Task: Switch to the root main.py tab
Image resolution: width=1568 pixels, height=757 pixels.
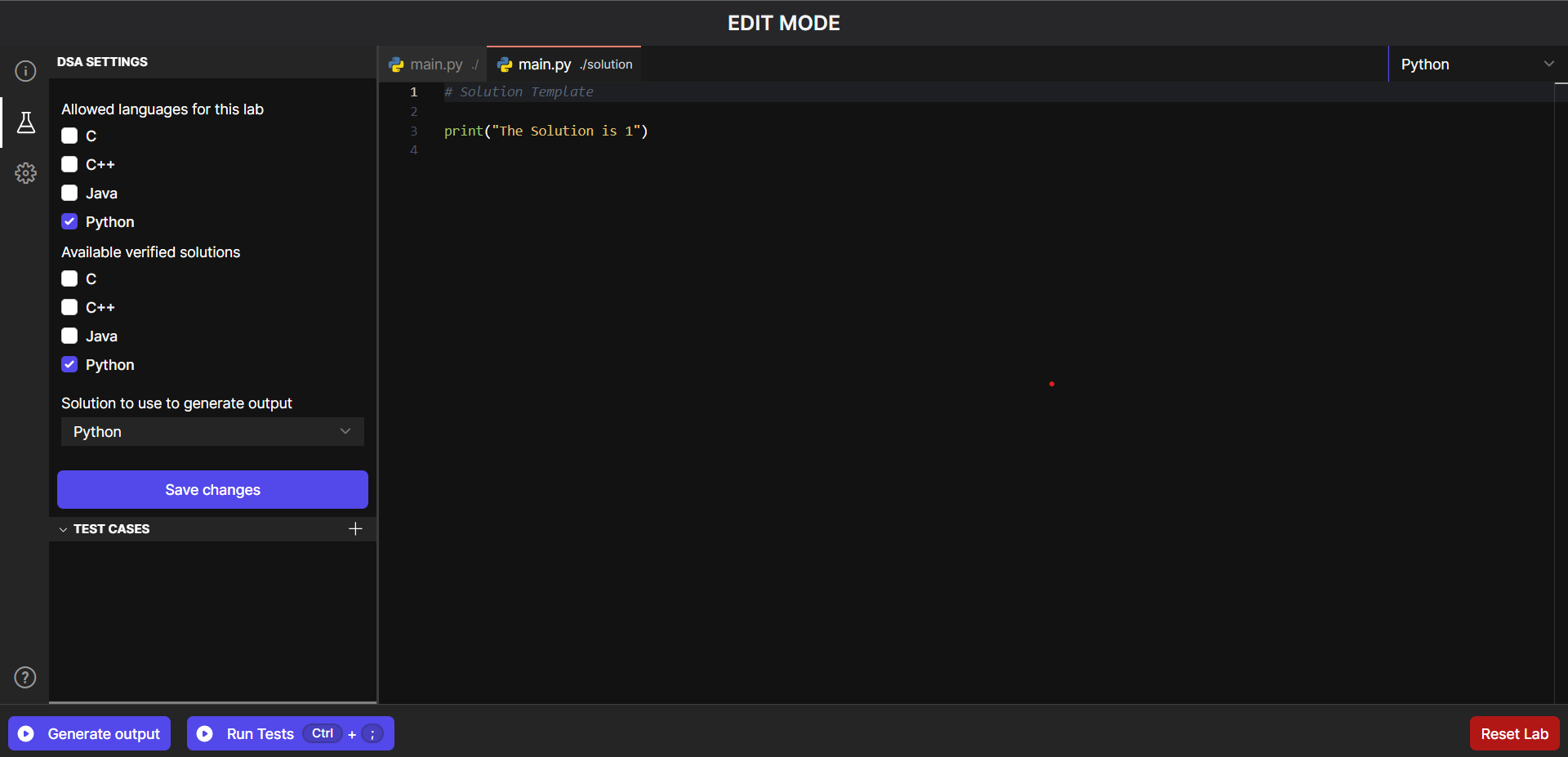Action: point(434,65)
